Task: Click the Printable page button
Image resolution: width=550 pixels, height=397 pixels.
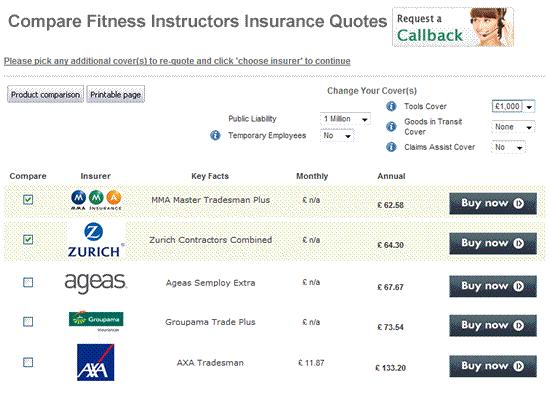Action: [x=115, y=94]
